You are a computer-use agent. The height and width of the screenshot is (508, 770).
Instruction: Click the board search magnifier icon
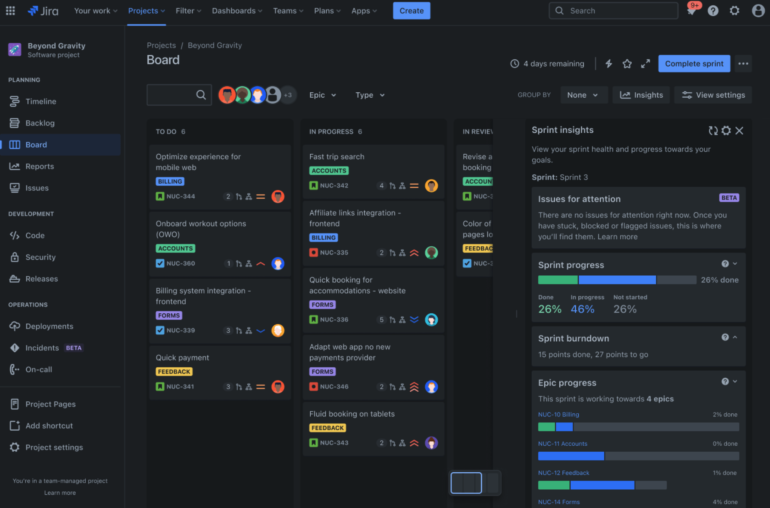point(201,95)
